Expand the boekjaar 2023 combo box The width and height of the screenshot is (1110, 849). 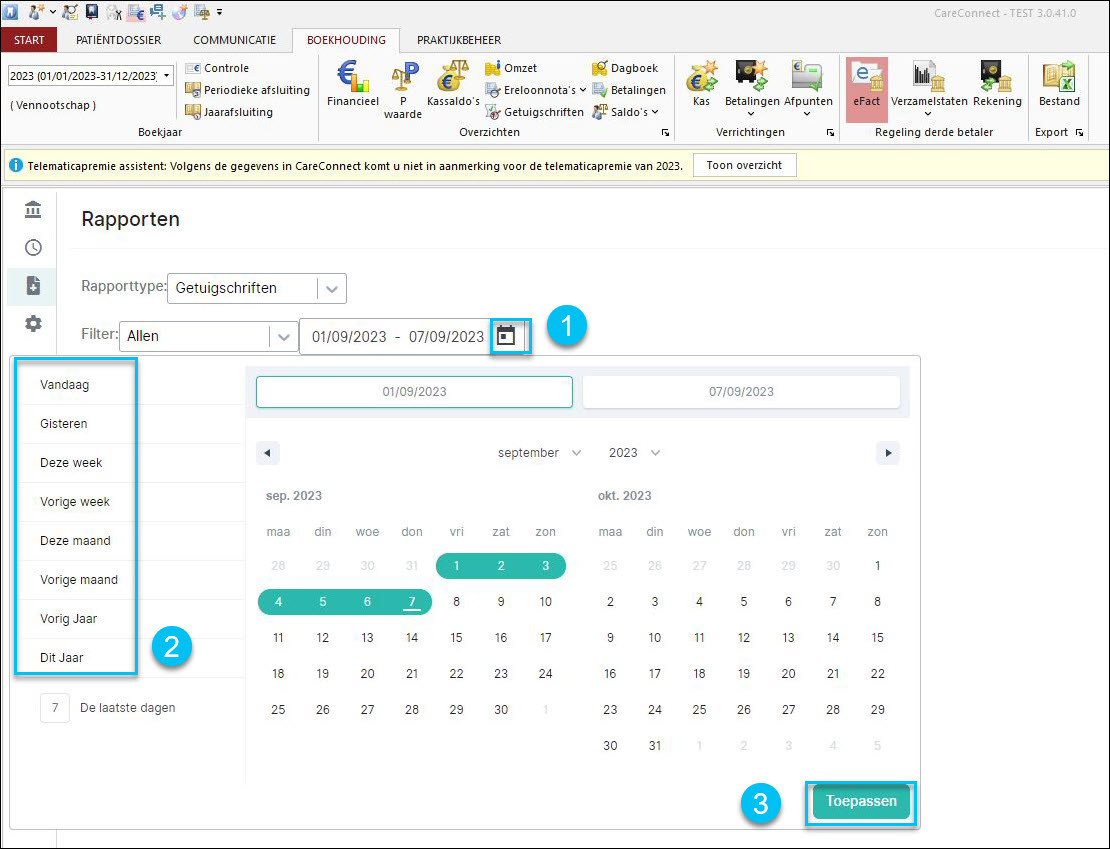91,76
